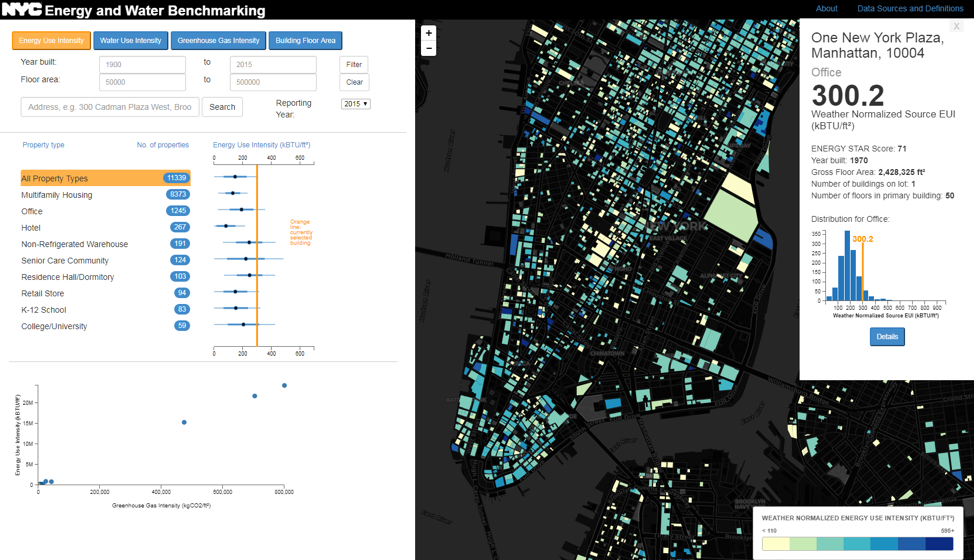Click the darkest navy legend swatch
The image size is (974, 560).
(x=939, y=544)
